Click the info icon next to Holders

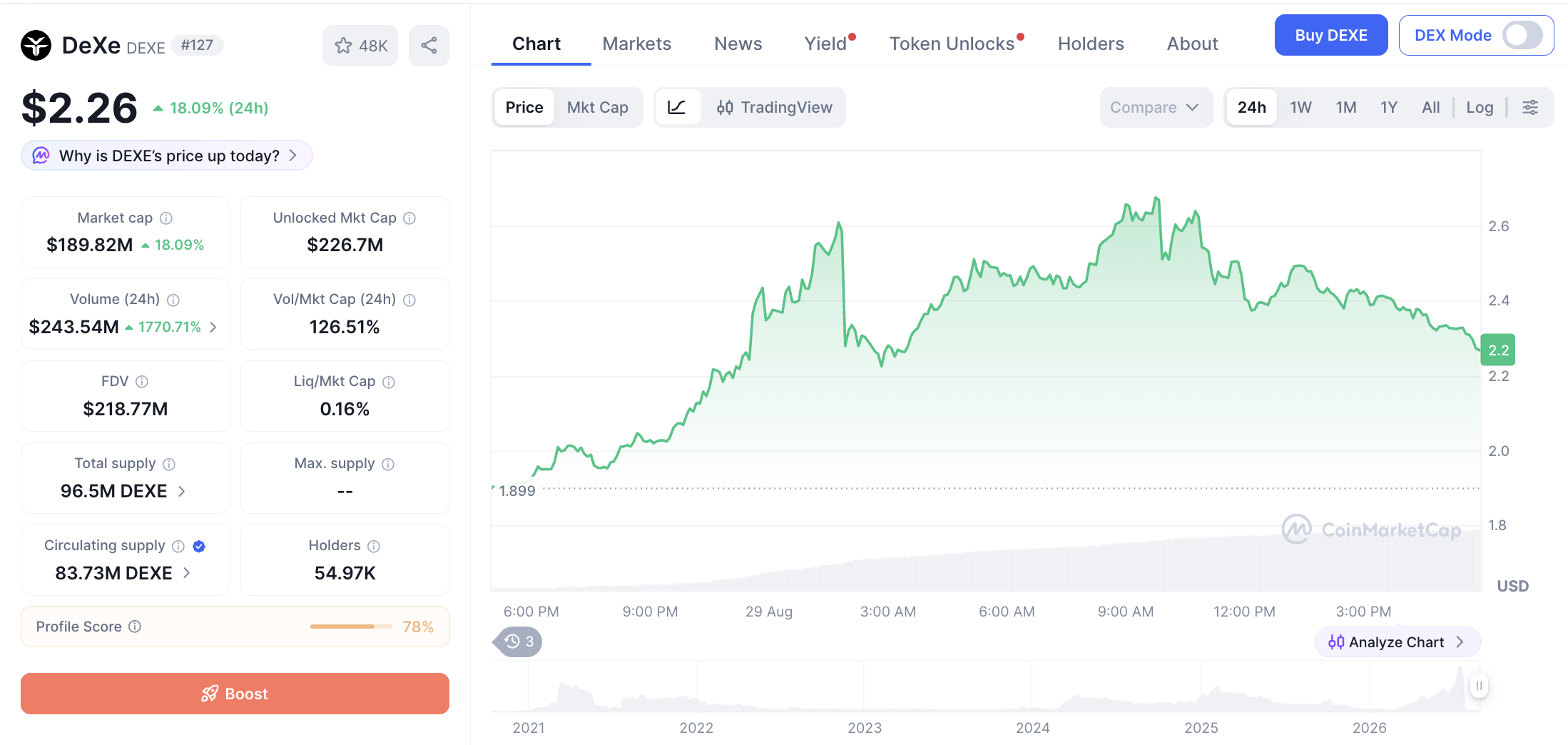pyautogui.click(x=374, y=546)
